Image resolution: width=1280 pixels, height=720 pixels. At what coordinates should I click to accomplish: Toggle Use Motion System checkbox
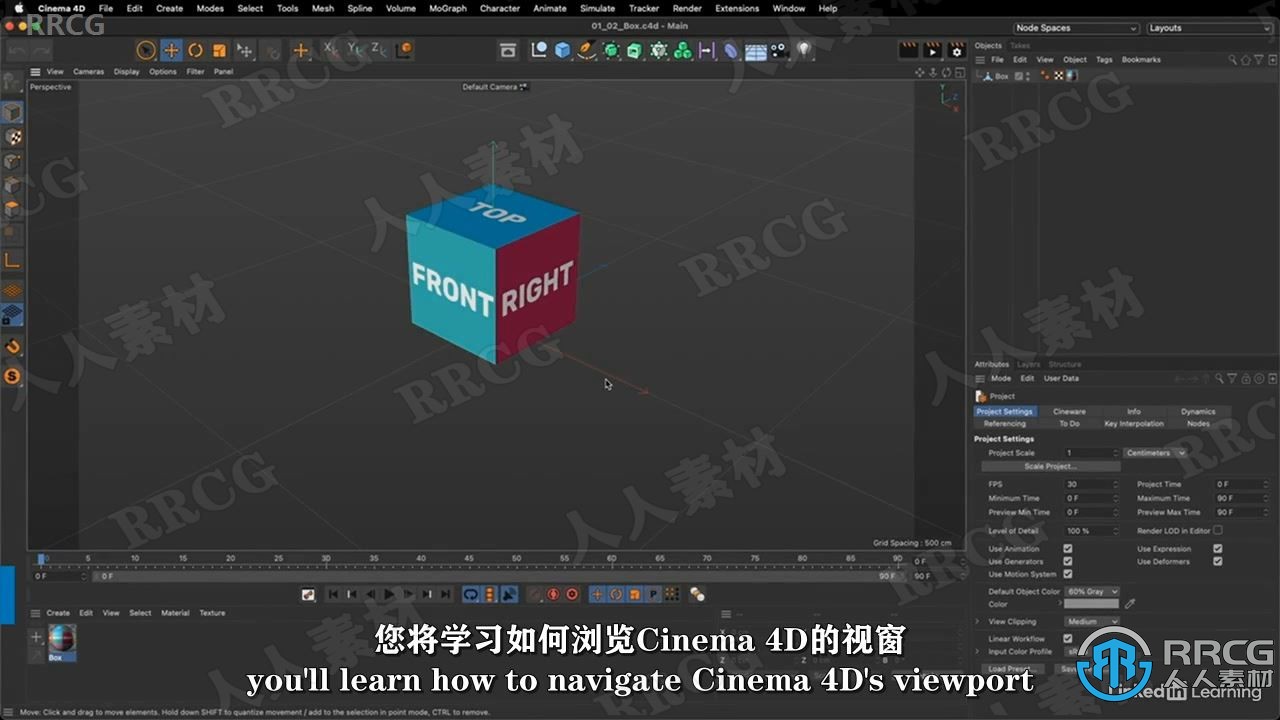tap(1068, 574)
